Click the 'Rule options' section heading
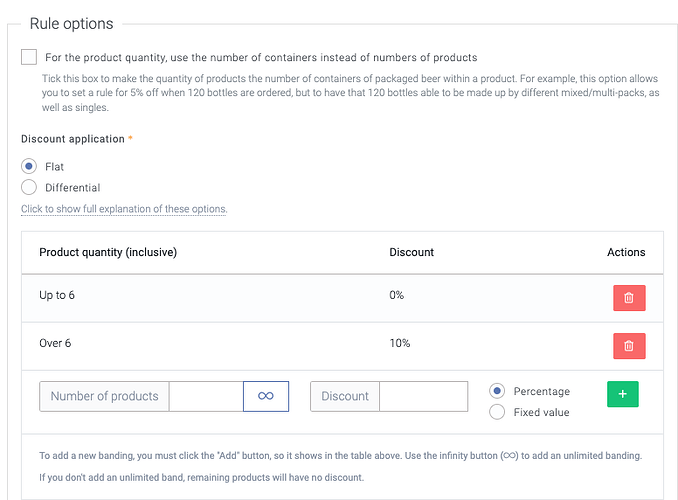This screenshot has height=500, width=678. (x=71, y=24)
